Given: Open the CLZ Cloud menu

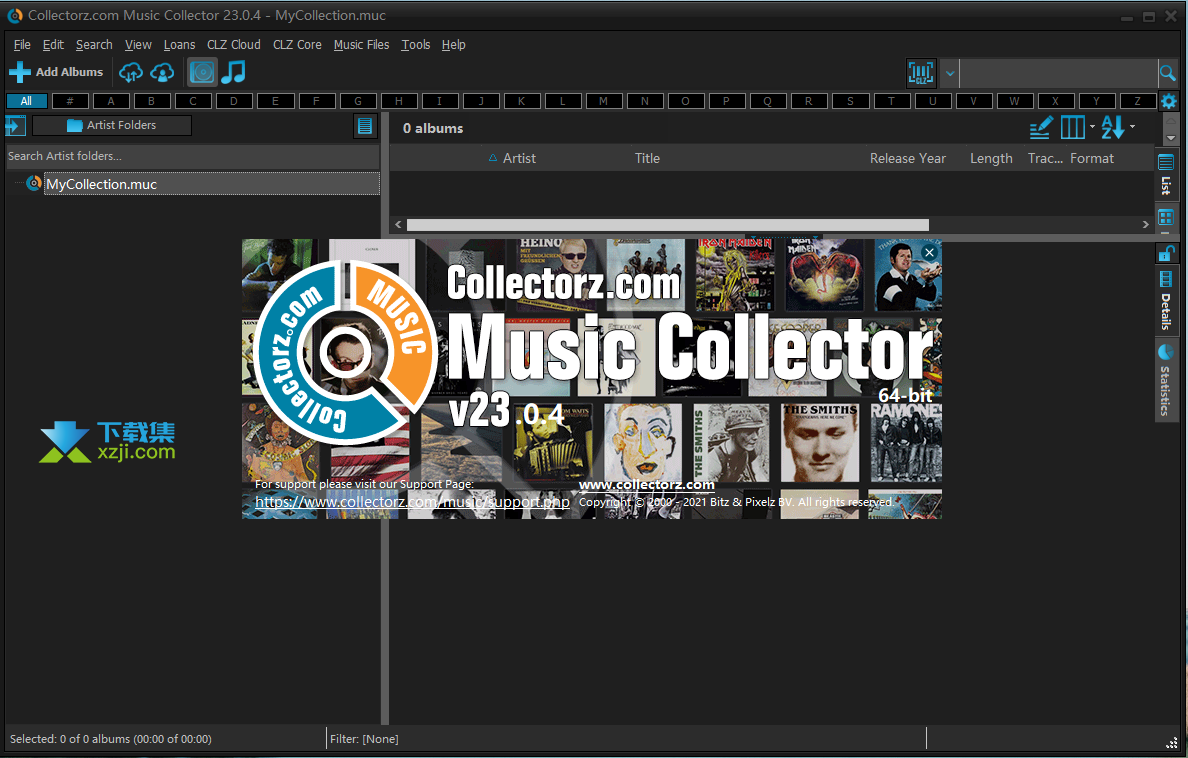Looking at the screenshot, I should tap(234, 45).
